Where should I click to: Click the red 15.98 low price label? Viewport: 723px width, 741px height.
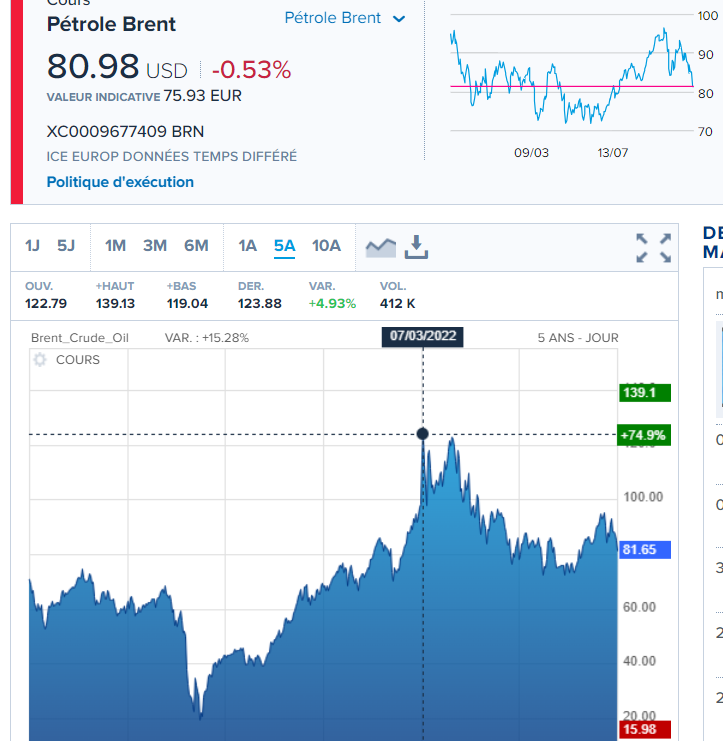point(645,729)
